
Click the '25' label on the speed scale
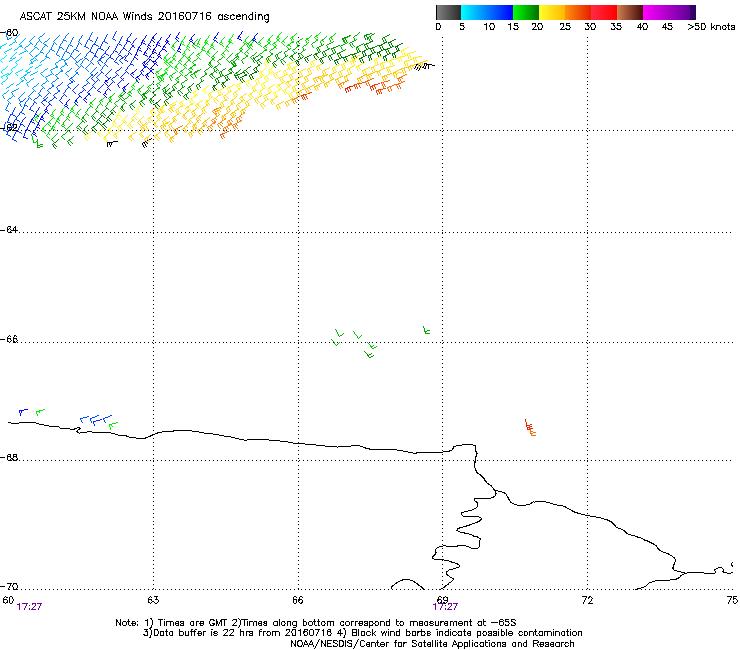pos(565,27)
